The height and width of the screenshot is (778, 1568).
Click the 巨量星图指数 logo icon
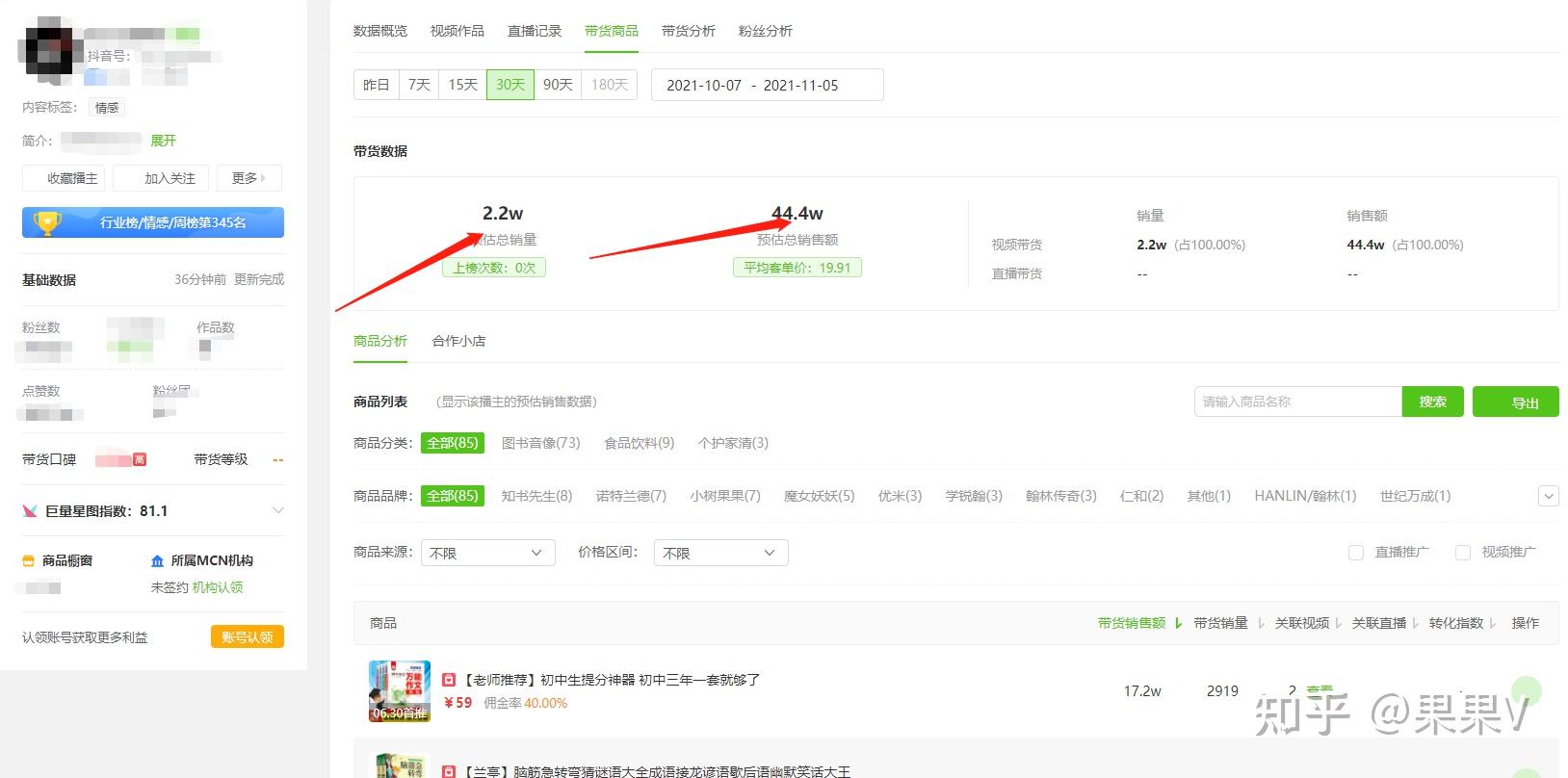(x=30, y=511)
